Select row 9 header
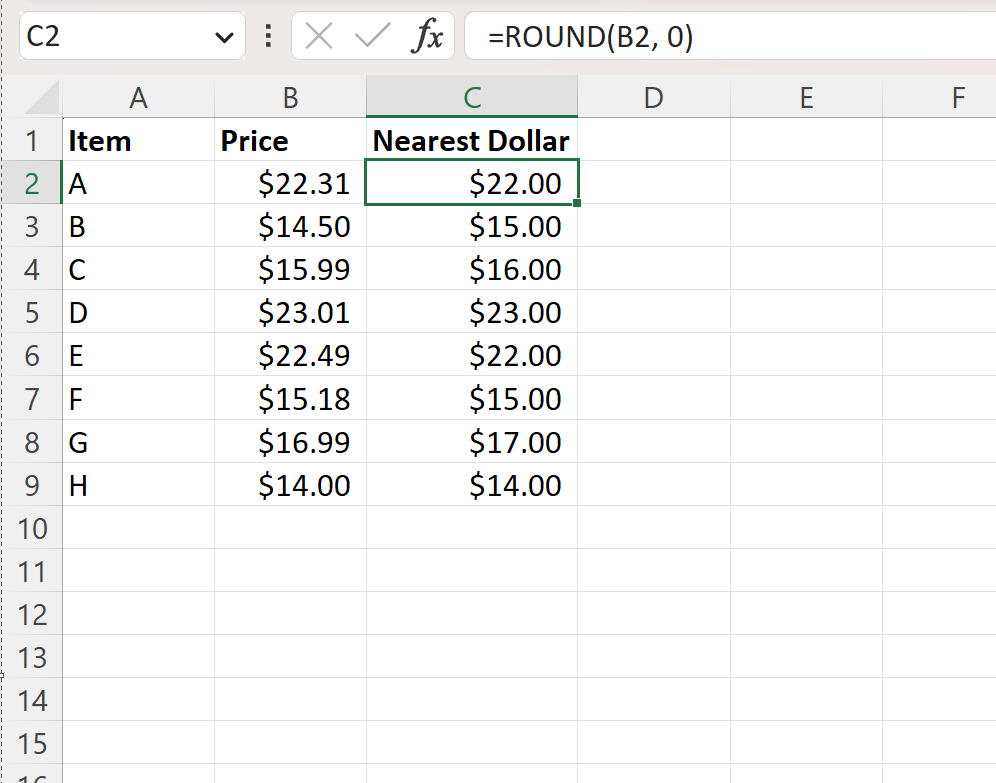This screenshot has width=996, height=783. pos(33,485)
